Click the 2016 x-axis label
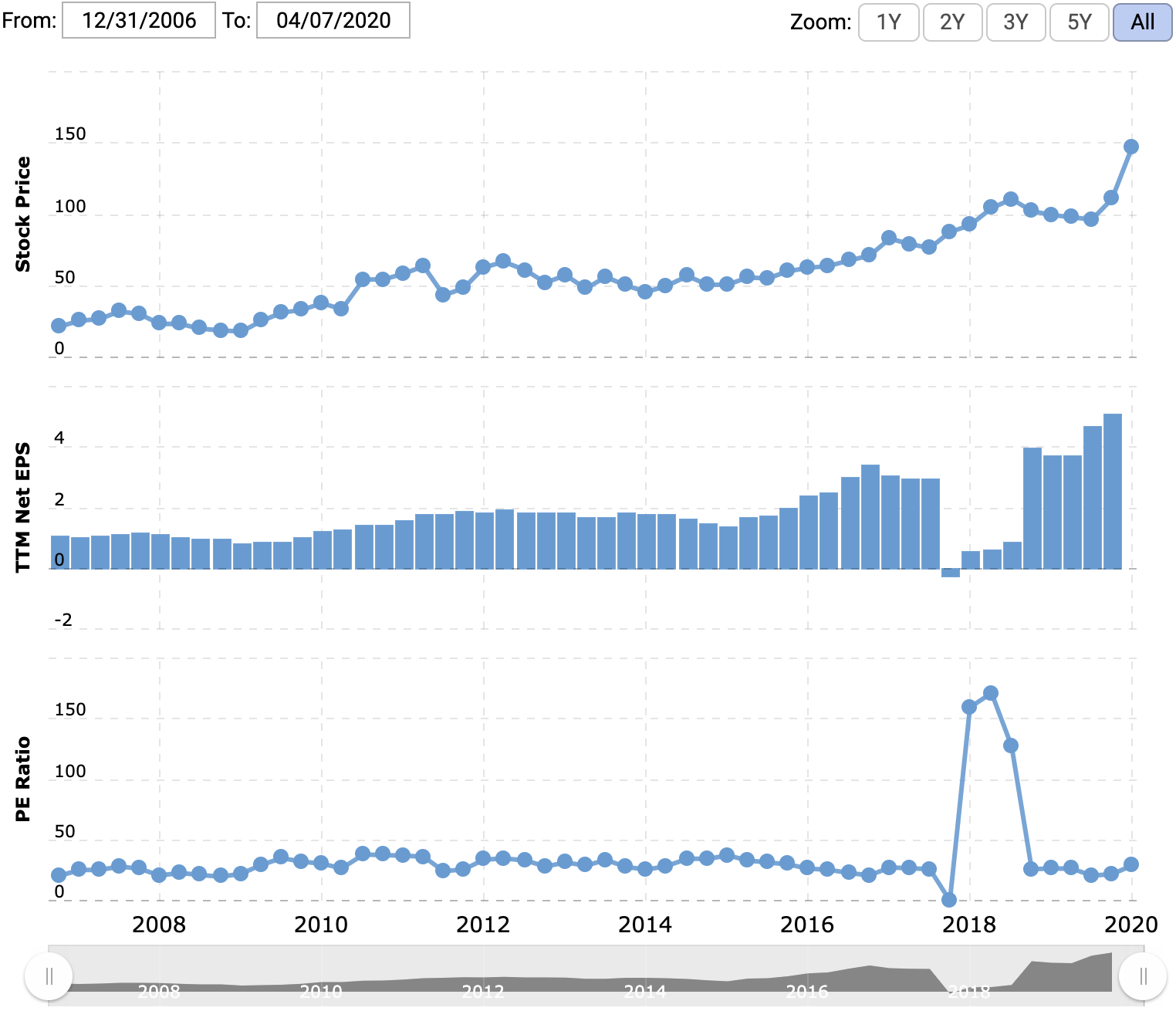 click(807, 925)
